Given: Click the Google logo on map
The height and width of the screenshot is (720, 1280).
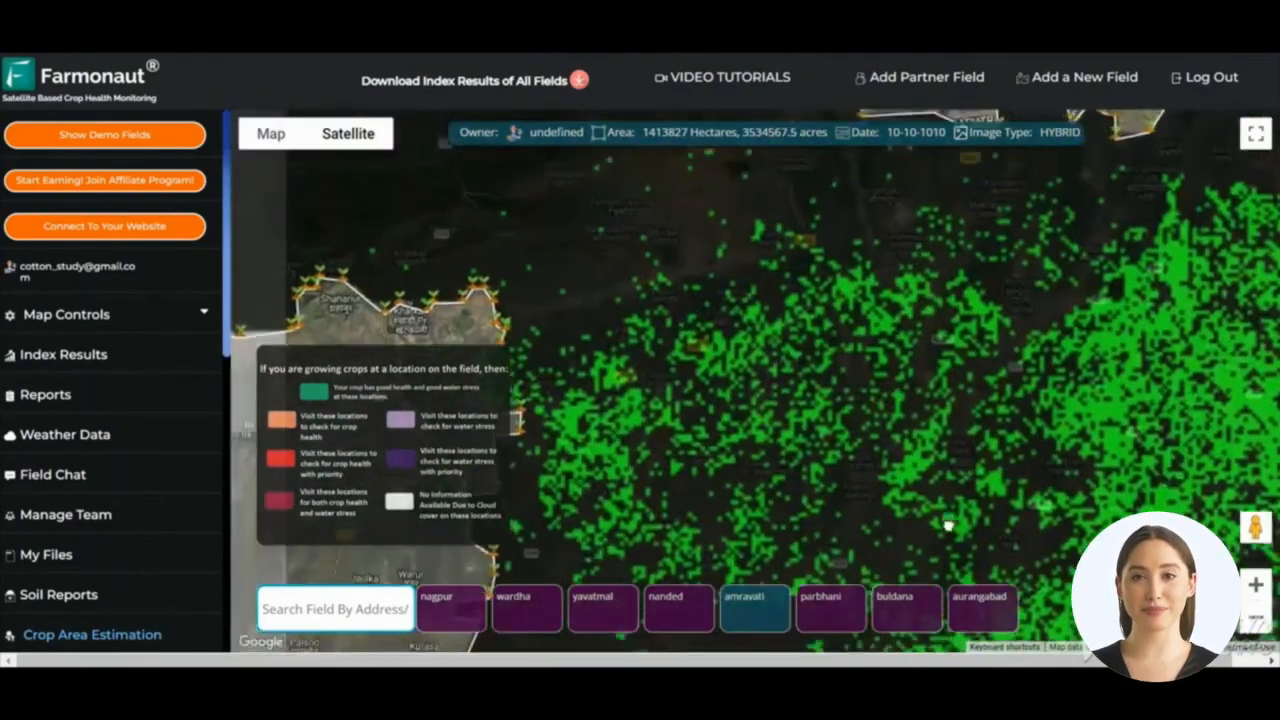Looking at the screenshot, I should [261, 642].
